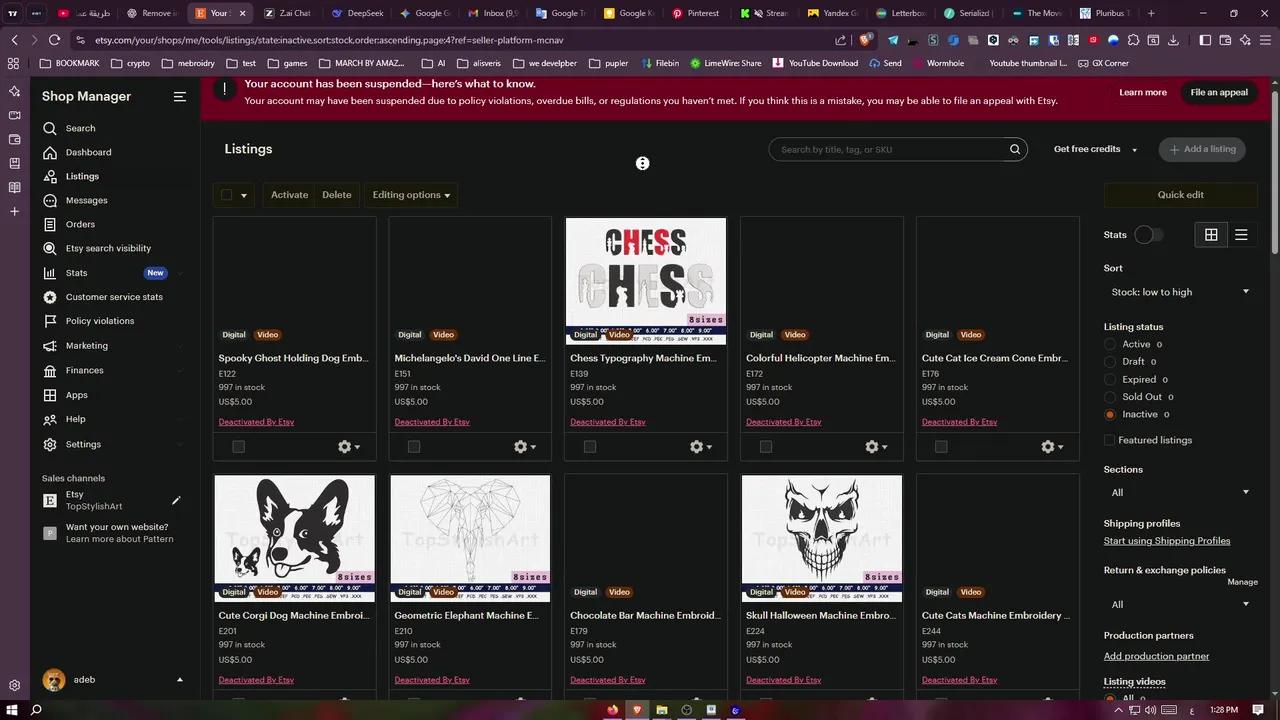The image size is (1280, 720).
Task: Open Skull Halloween listing thumbnail
Action: tap(822, 538)
